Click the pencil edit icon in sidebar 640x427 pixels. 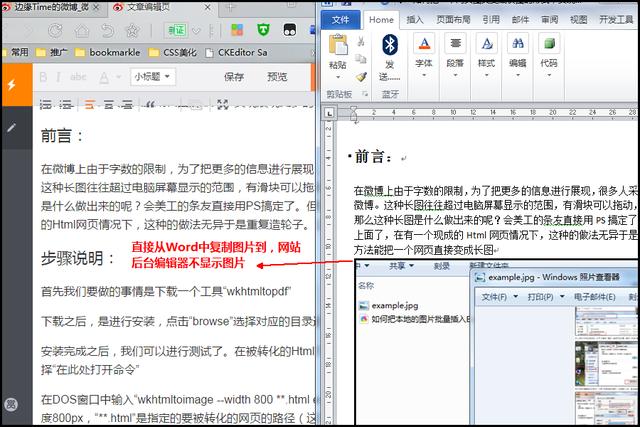click(12, 128)
